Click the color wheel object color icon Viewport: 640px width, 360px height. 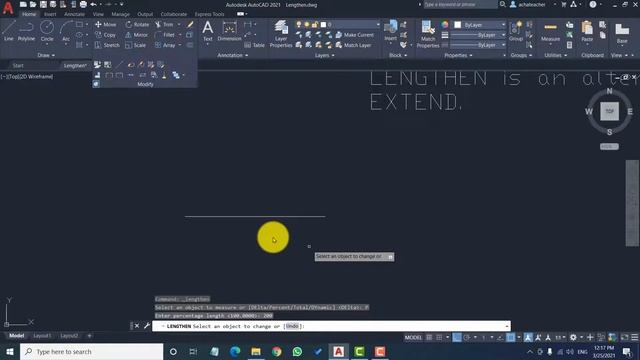click(445, 25)
